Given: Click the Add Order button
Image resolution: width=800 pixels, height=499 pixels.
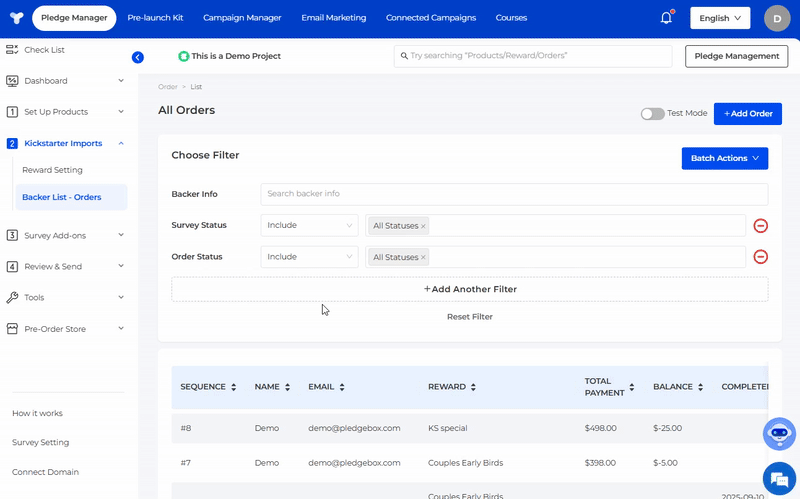Looking at the screenshot, I should (x=747, y=114).
